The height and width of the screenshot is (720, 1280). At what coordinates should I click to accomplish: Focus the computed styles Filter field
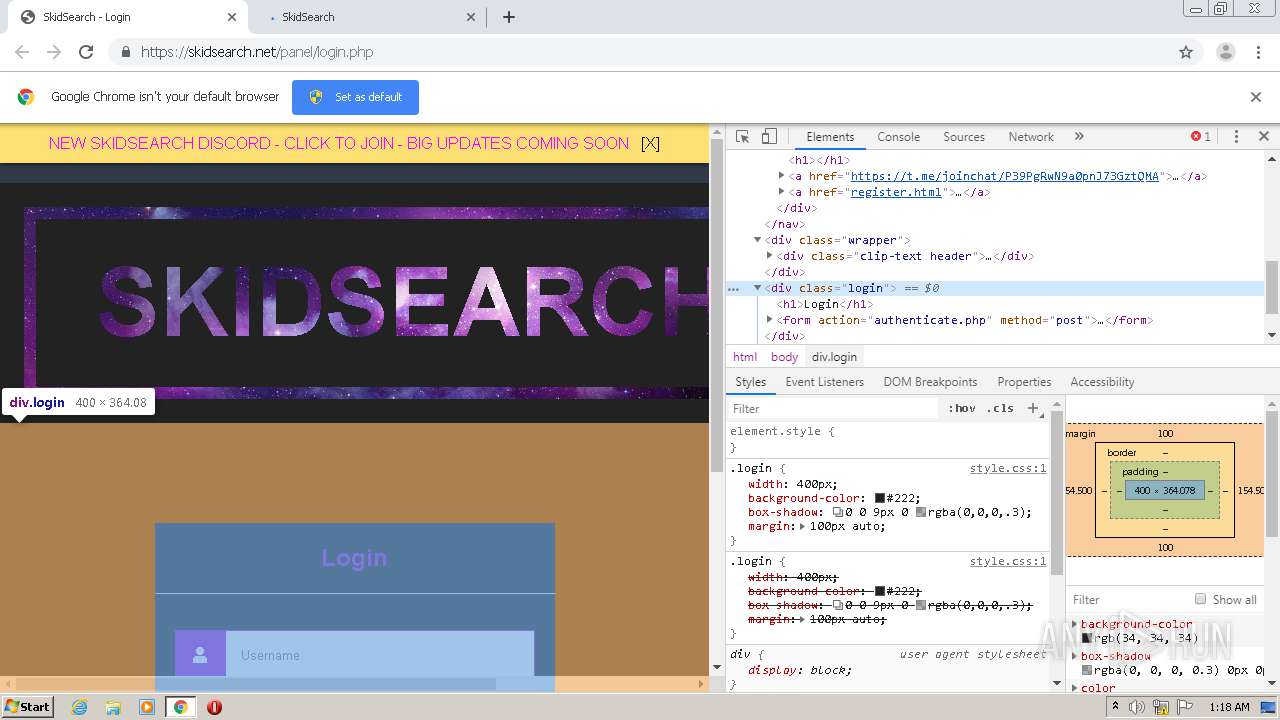pyautogui.click(x=1128, y=599)
